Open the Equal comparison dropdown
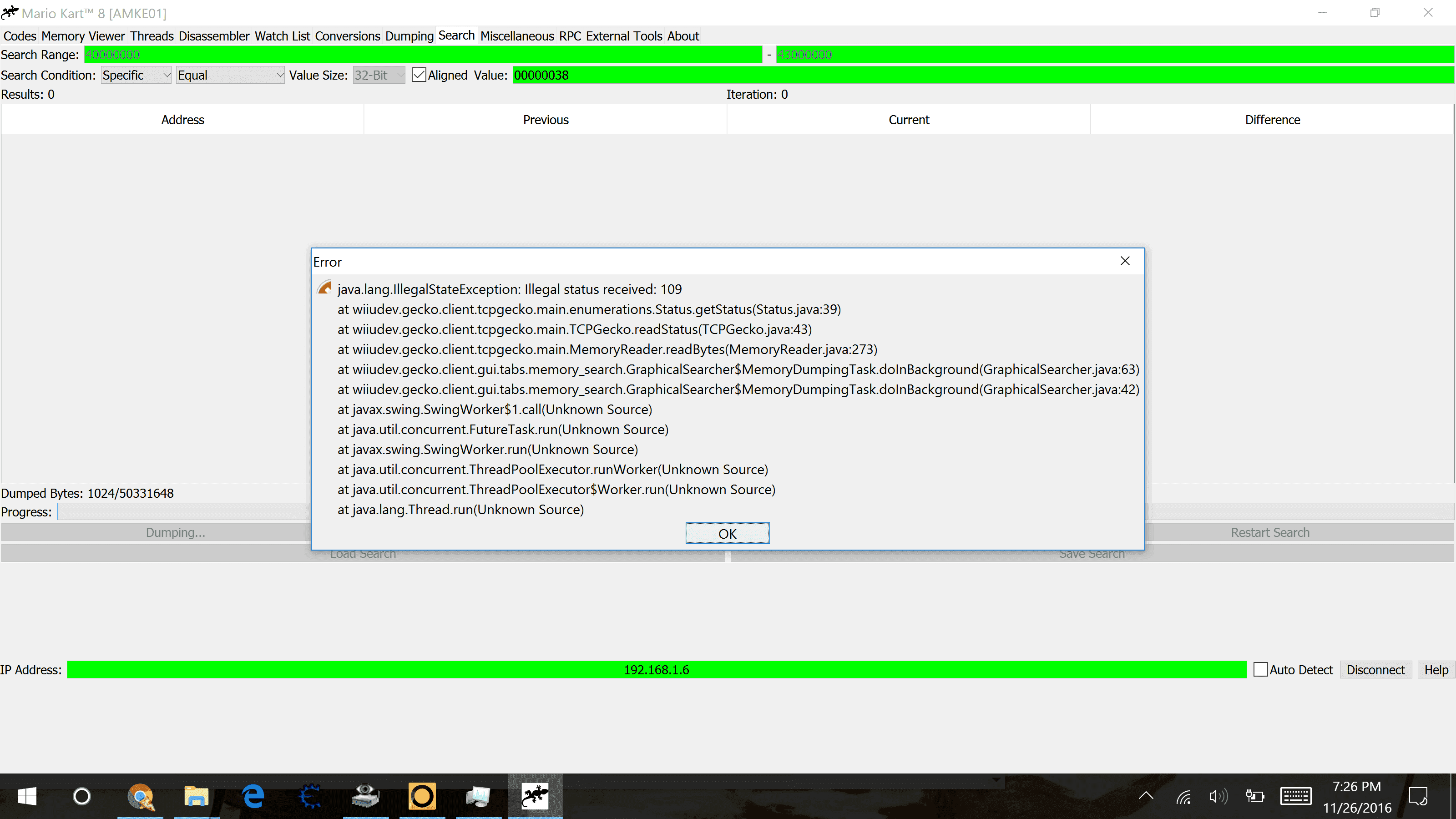1456x819 pixels. (x=231, y=75)
